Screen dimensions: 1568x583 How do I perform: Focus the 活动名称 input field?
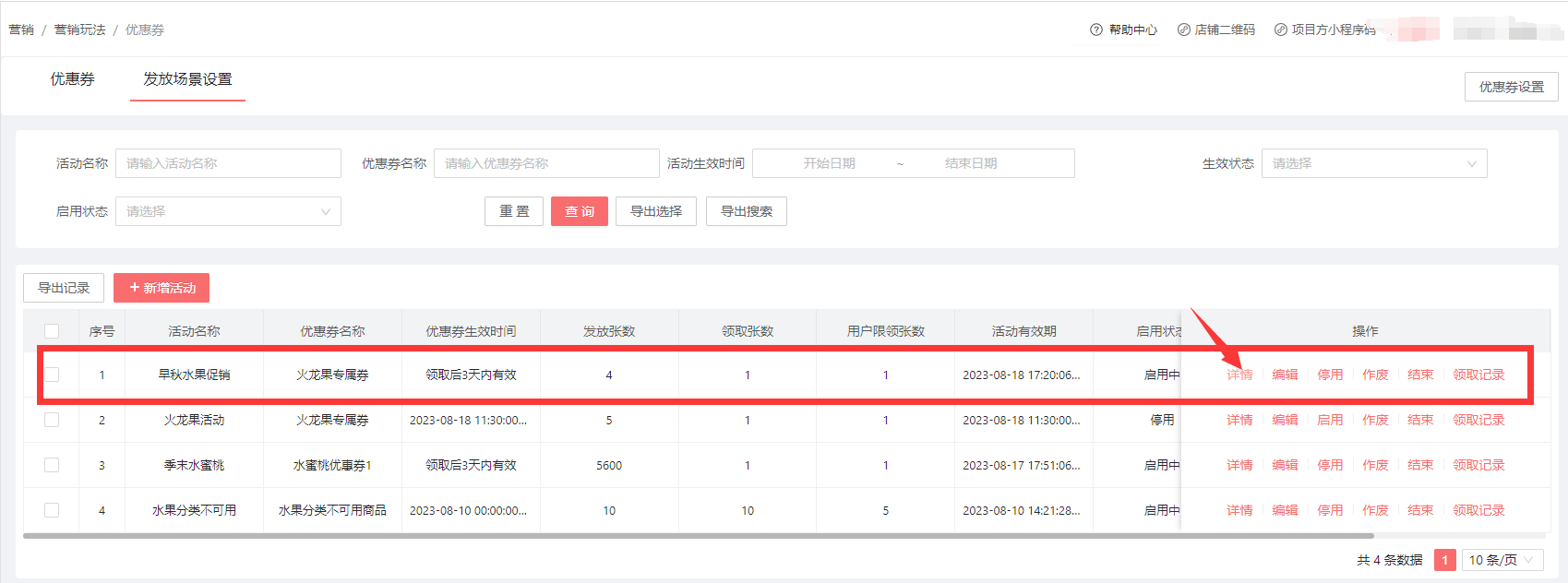point(228,163)
